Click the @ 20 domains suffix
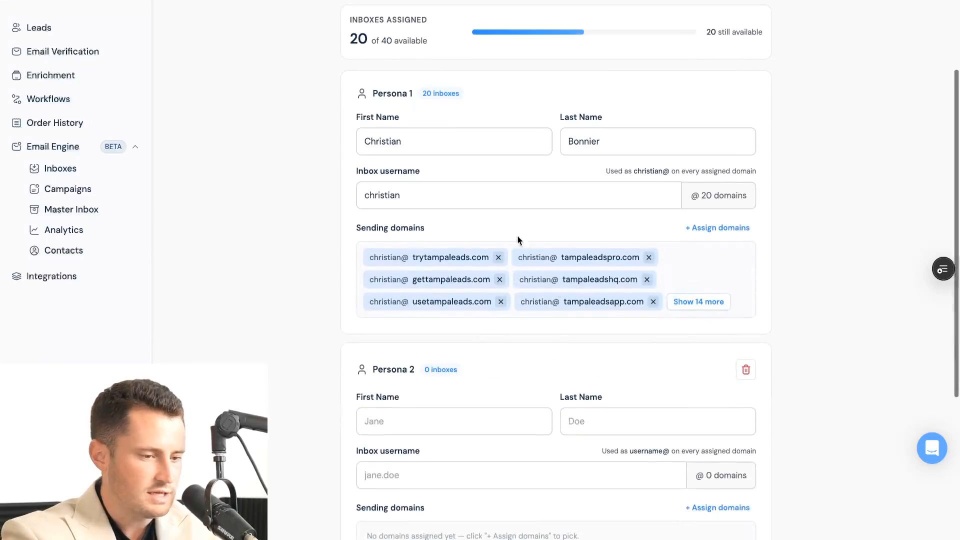This screenshot has height=540, width=960. click(719, 195)
